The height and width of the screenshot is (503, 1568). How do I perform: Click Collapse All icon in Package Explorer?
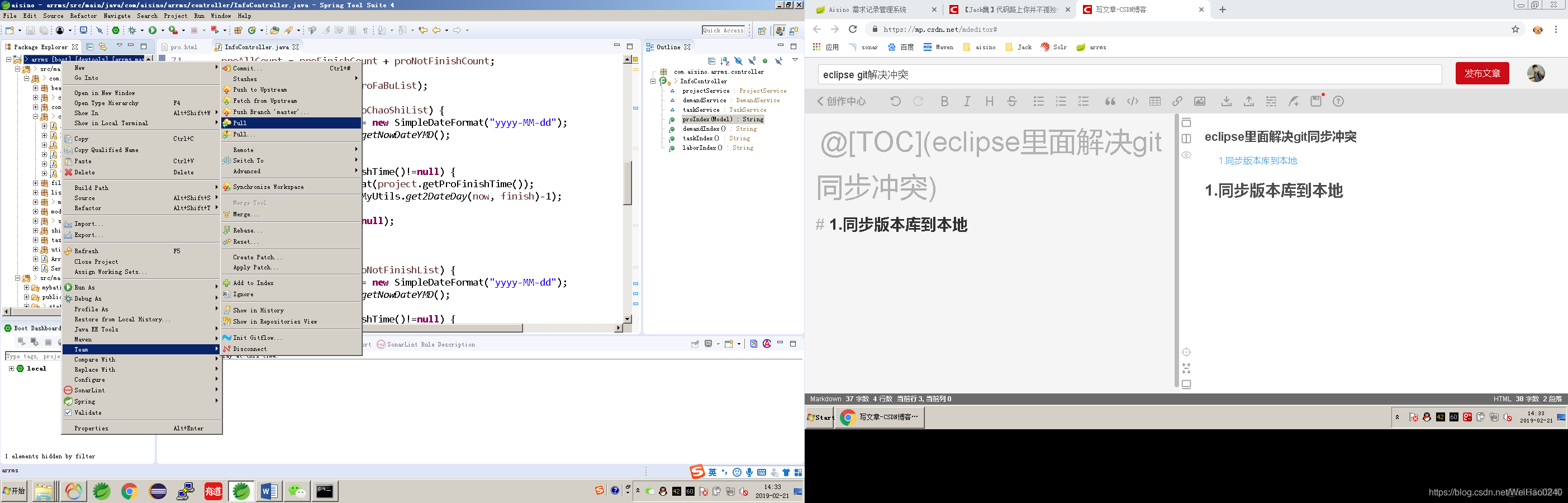coord(89,47)
